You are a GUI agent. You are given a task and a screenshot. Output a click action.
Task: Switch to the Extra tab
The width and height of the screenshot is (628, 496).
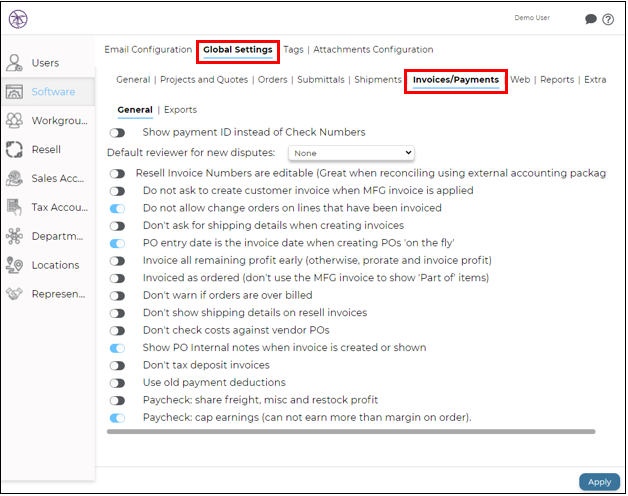595,80
